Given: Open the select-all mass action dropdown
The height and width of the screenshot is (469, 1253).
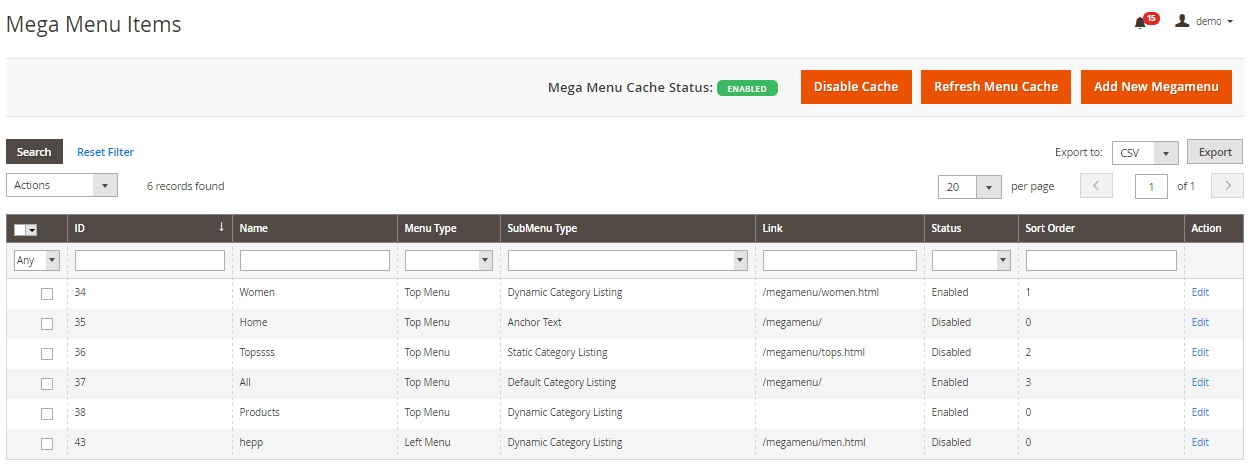Looking at the screenshot, I should [x=32, y=230].
